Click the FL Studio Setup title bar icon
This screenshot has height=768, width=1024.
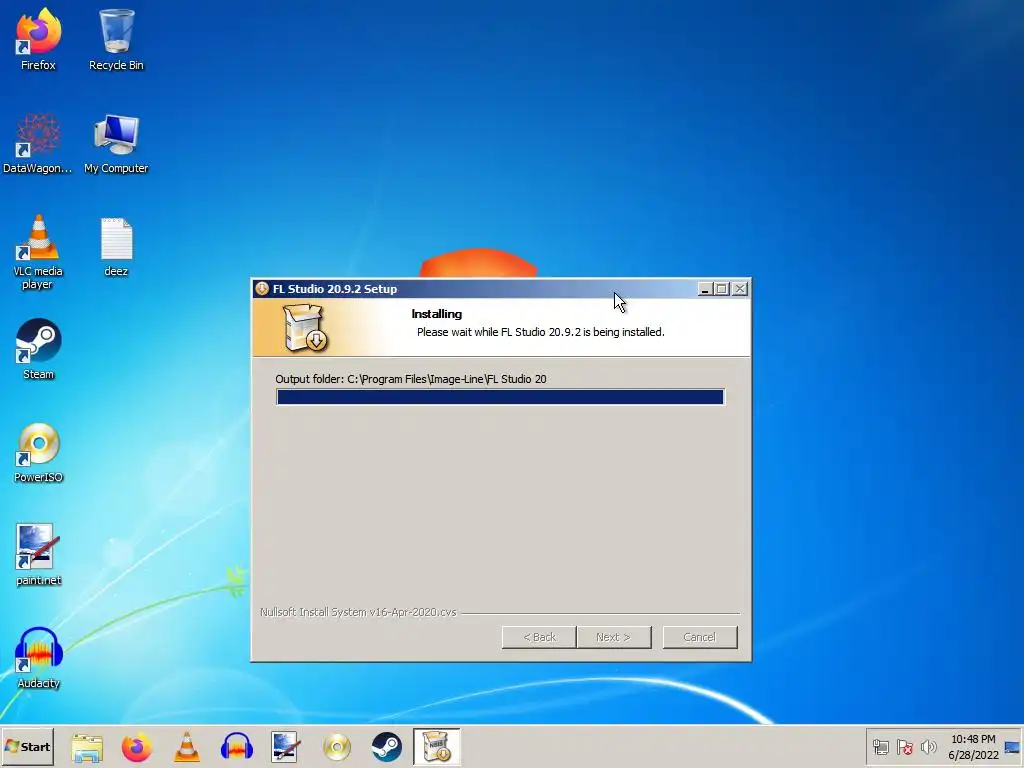tap(262, 289)
